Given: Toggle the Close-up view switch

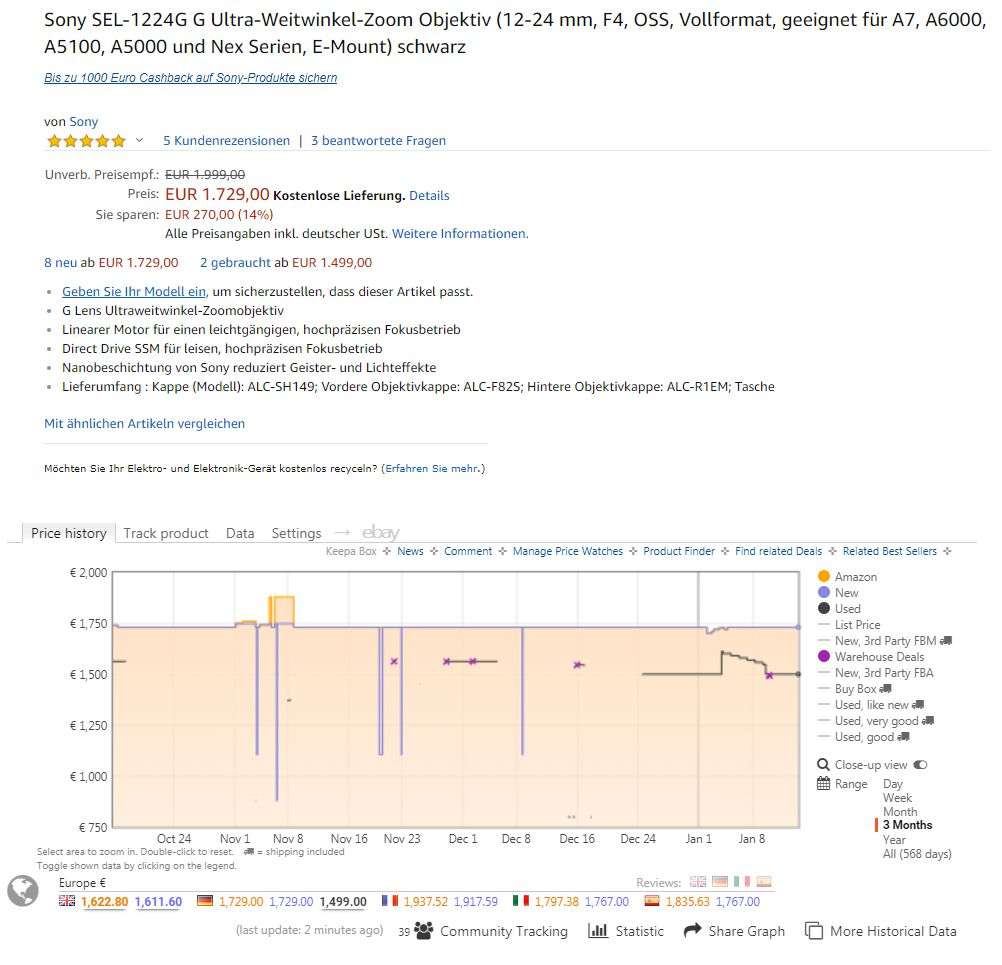Looking at the screenshot, I should click(x=920, y=765).
